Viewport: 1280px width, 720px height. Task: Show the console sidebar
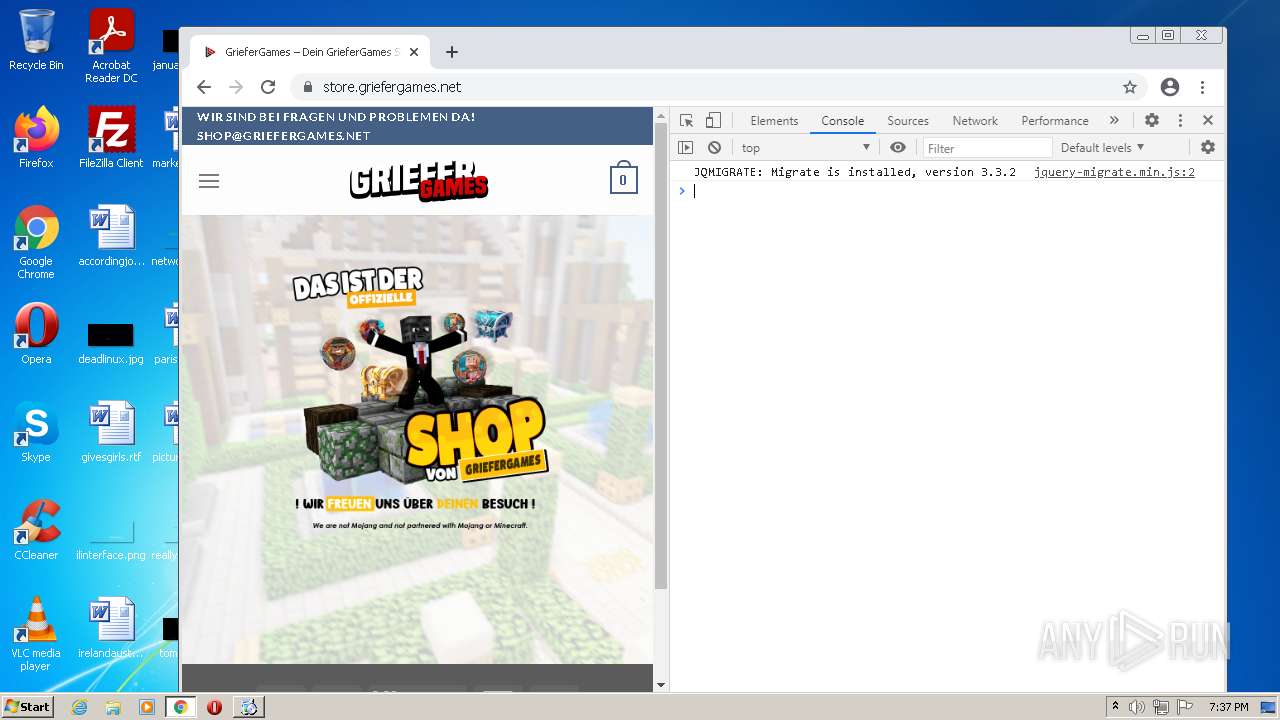tap(685, 147)
